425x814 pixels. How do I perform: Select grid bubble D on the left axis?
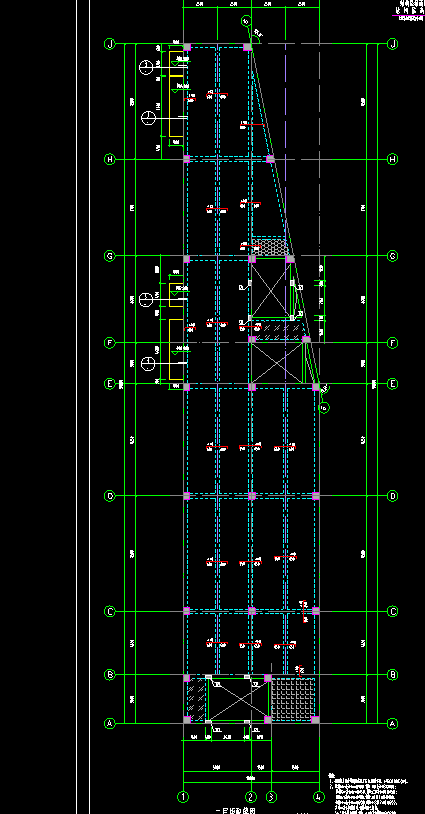109,496
